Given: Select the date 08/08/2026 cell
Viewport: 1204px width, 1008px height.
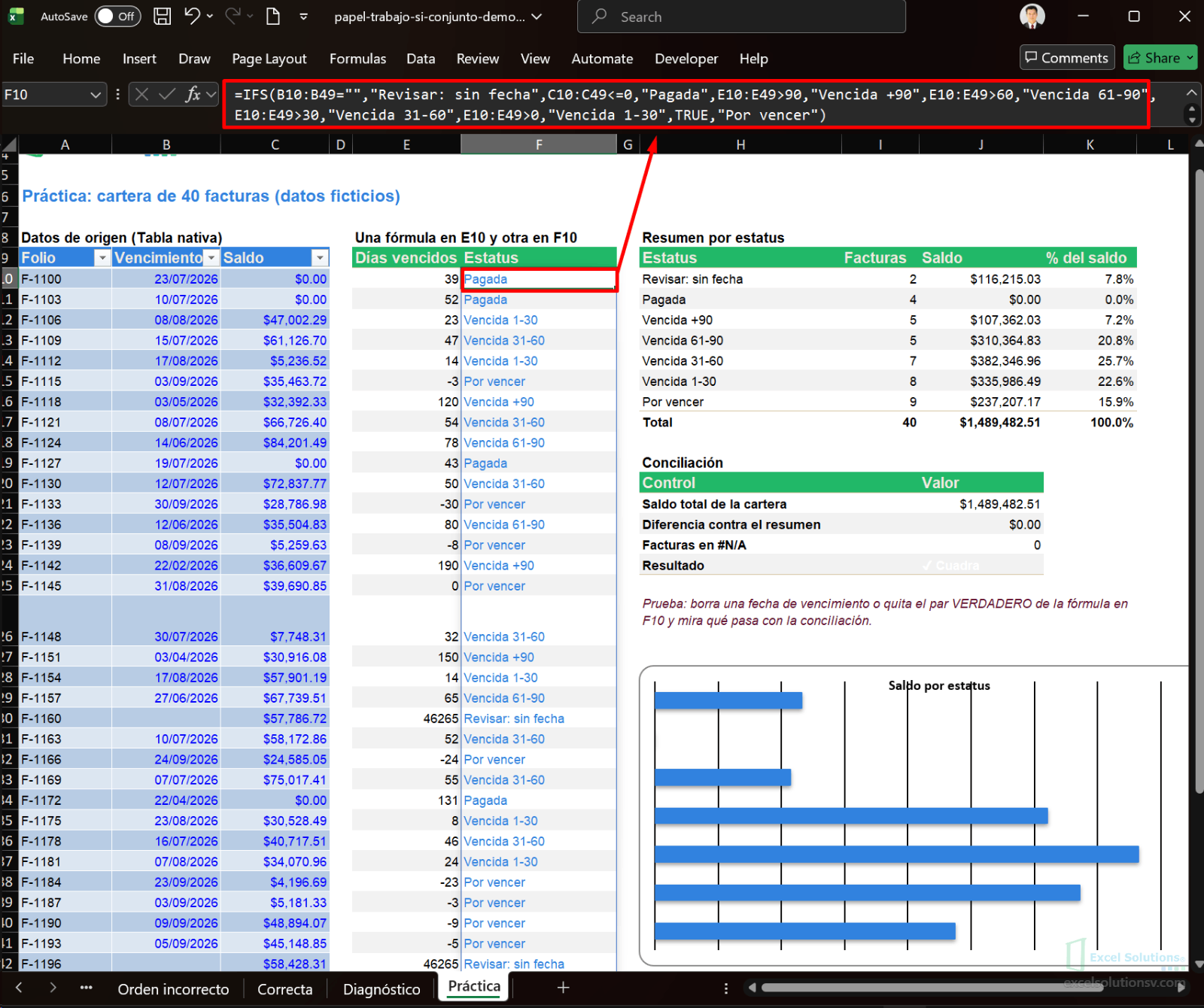Looking at the screenshot, I should (166, 320).
